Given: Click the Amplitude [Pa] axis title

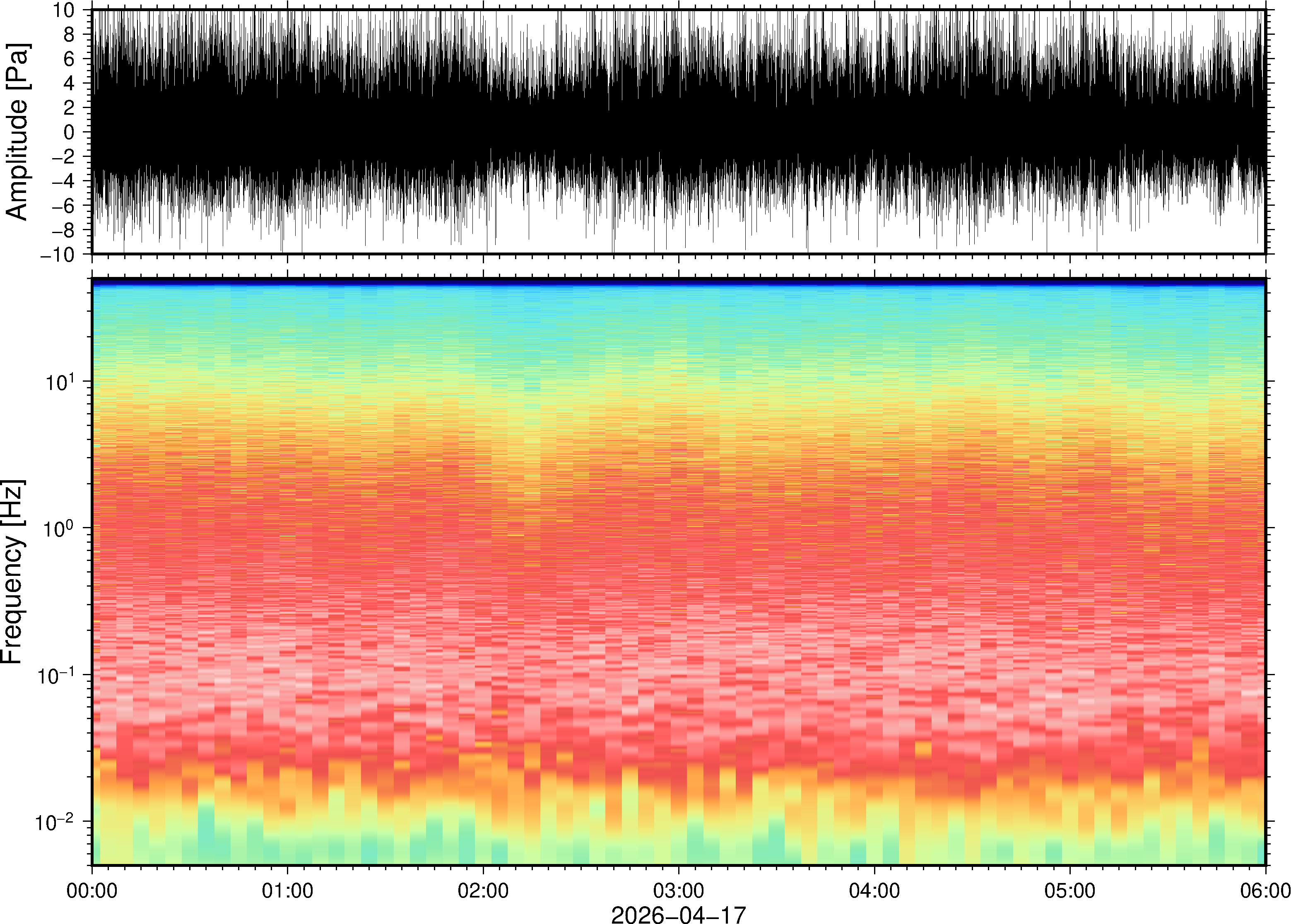Looking at the screenshot, I should [x=17, y=132].
